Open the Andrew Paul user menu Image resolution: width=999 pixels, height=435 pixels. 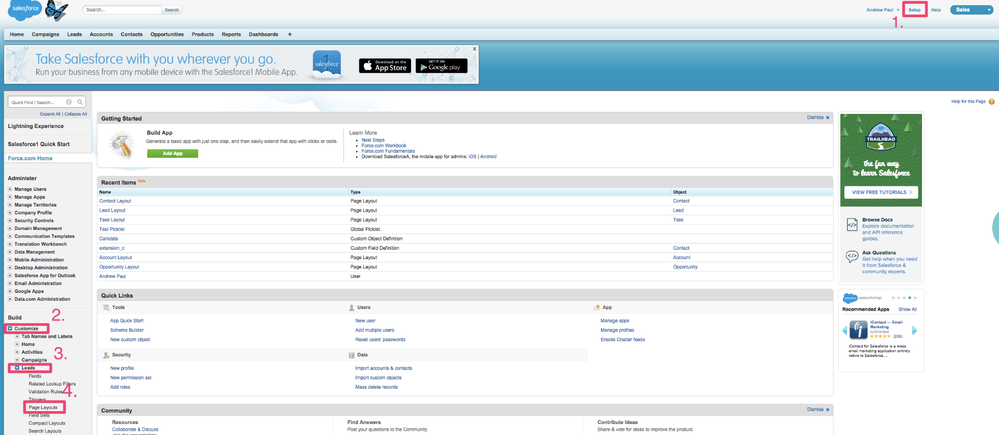click(x=883, y=10)
